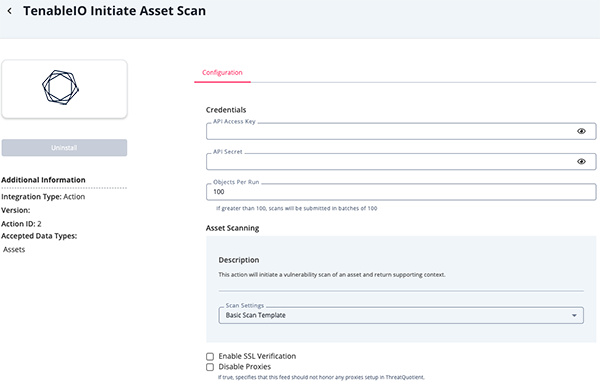Screen dimensions: 600x387
Task: Open the Scan Settings dropdown
Action: pyautogui.click(x=401, y=315)
